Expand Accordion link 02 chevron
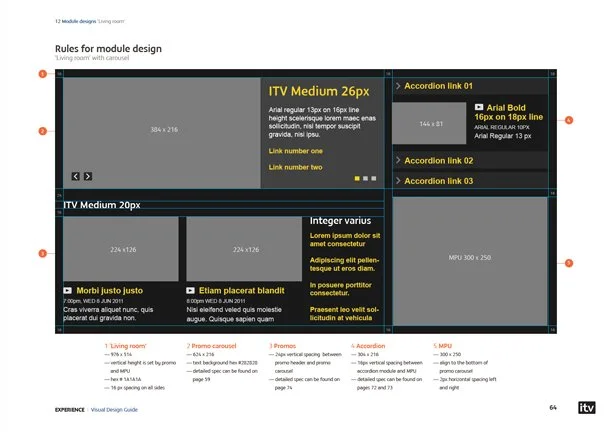The image size is (612, 440). pos(398,160)
